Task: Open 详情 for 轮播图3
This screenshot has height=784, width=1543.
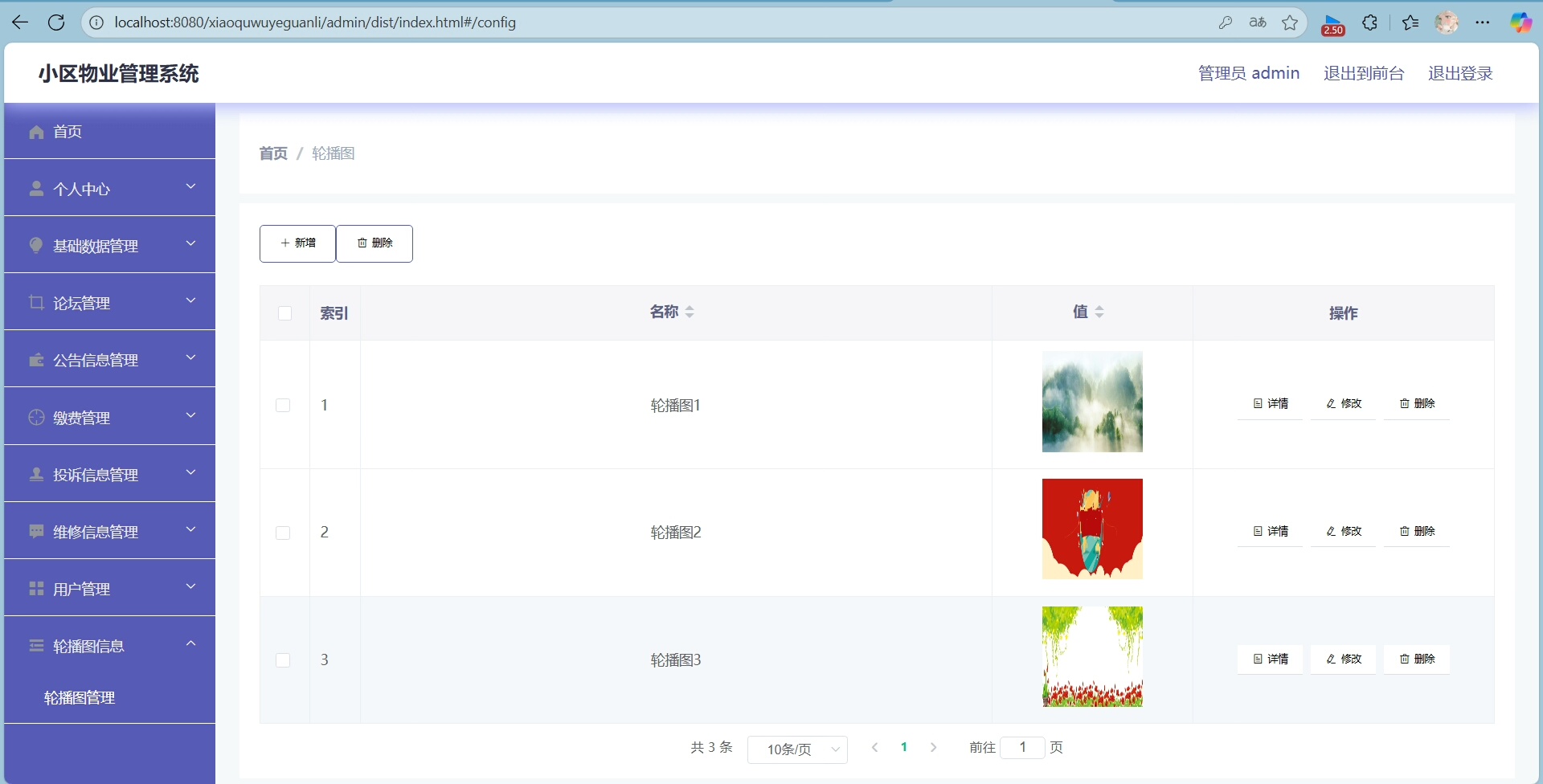Action: pos(1270,659)
